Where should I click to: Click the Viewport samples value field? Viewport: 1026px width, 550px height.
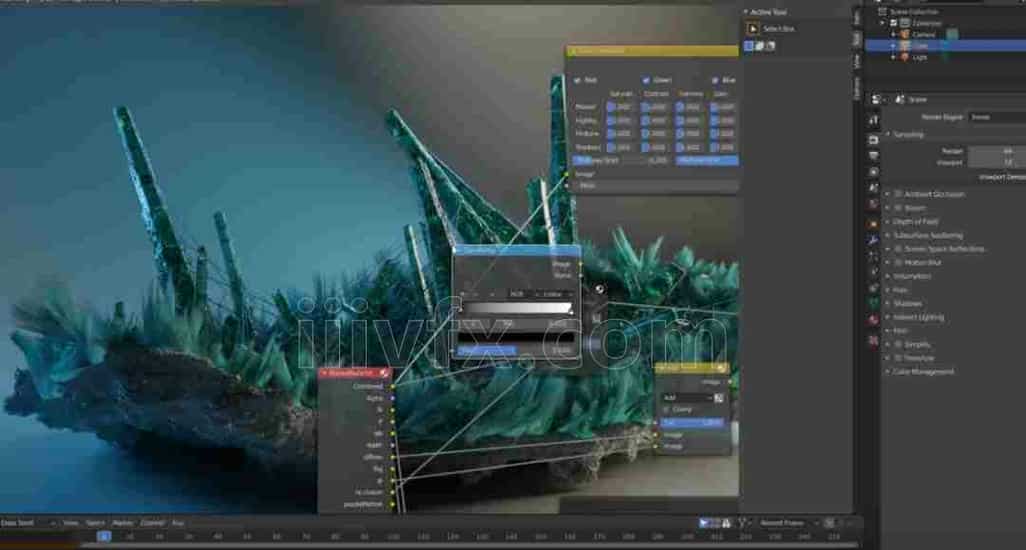click(997, 163)
